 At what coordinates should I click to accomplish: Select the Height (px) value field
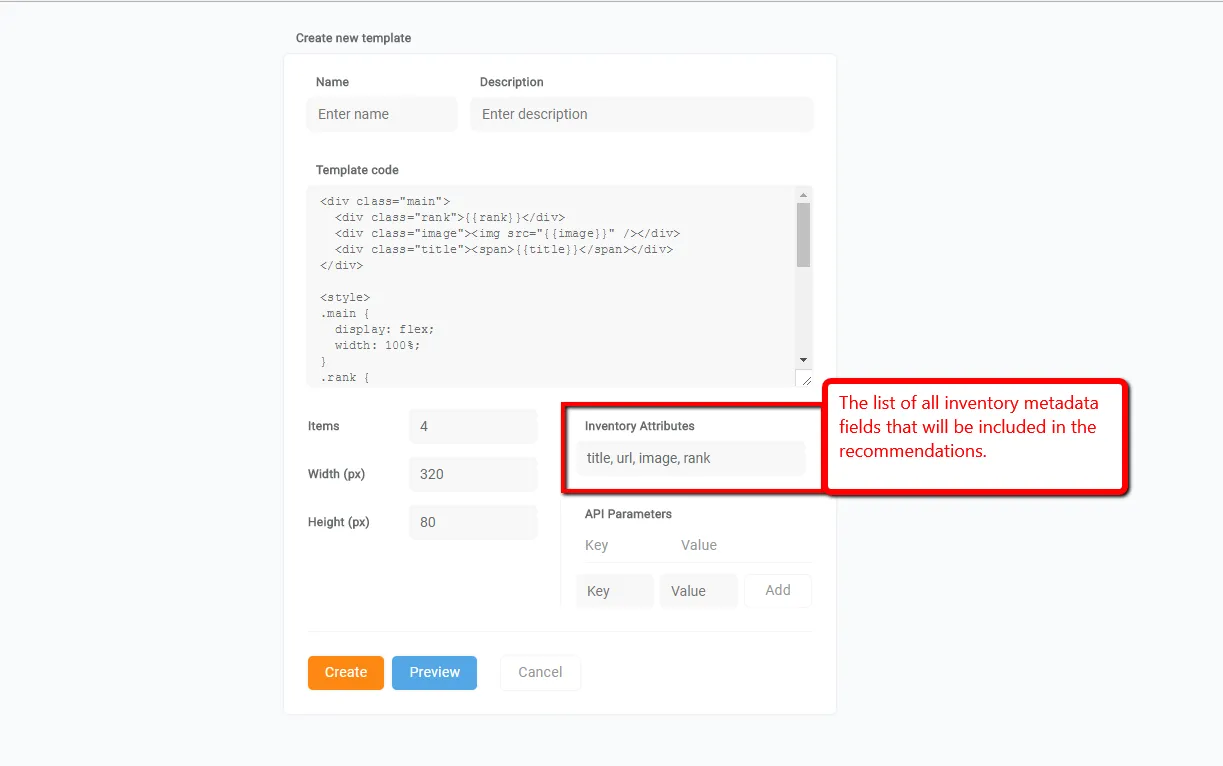click(x=473, y=522)
